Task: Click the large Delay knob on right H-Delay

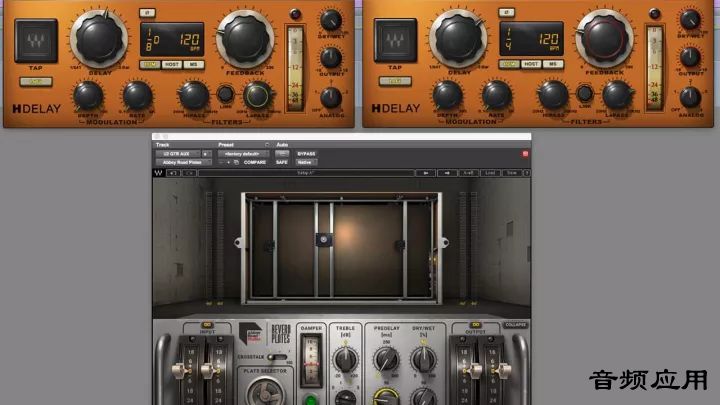Action: [x=458, y=39]
